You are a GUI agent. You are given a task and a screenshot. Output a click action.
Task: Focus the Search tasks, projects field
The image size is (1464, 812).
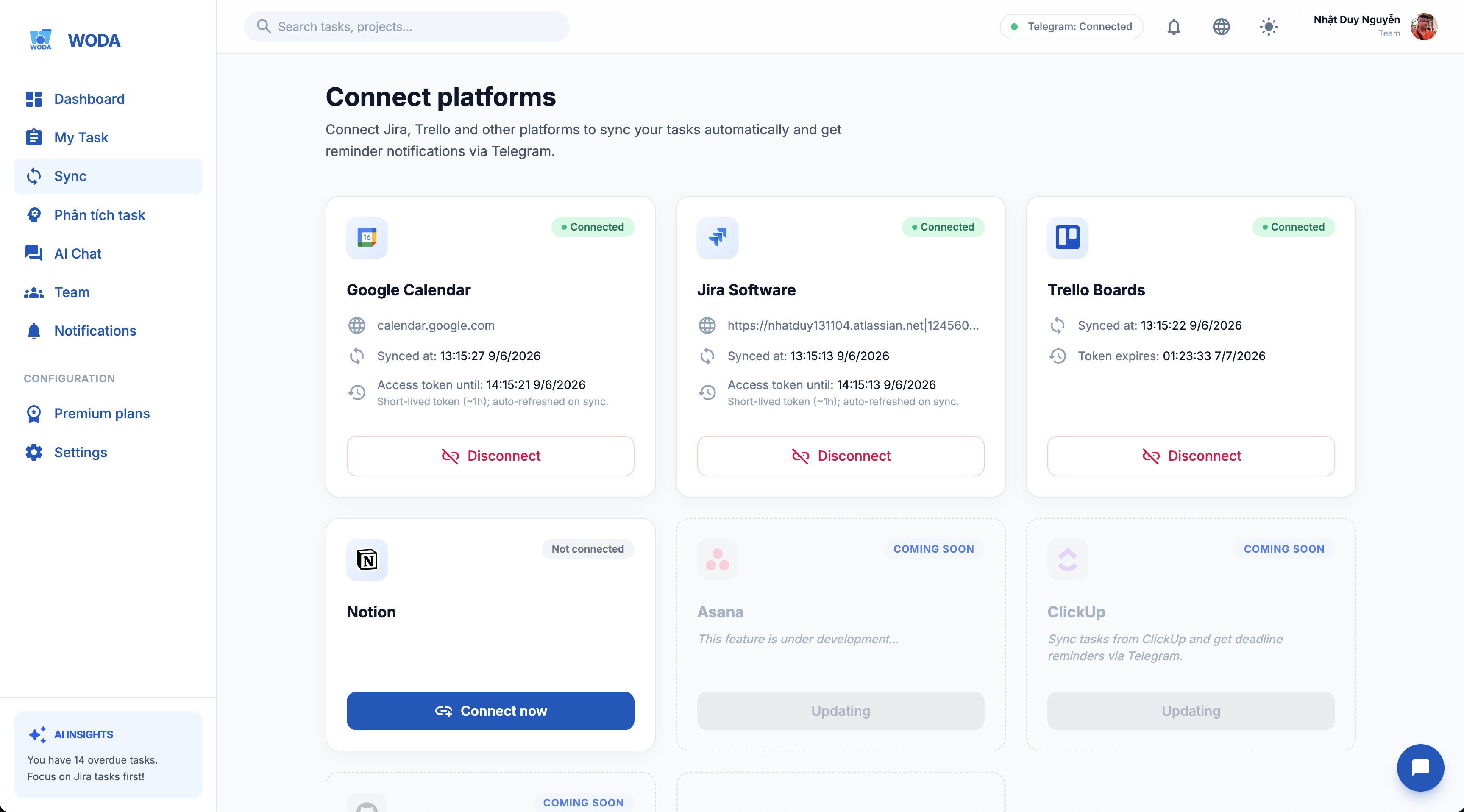[x=407, y=27]
